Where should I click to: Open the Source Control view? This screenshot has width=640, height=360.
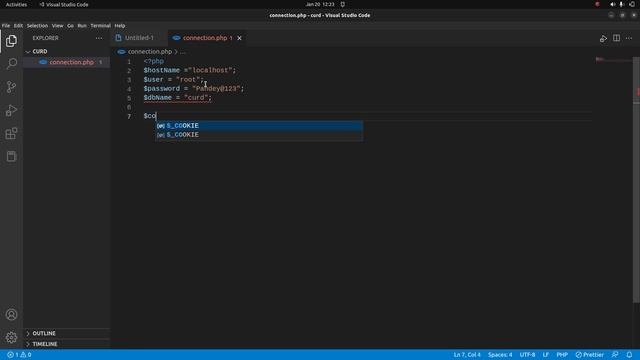(x=11, y=87)
